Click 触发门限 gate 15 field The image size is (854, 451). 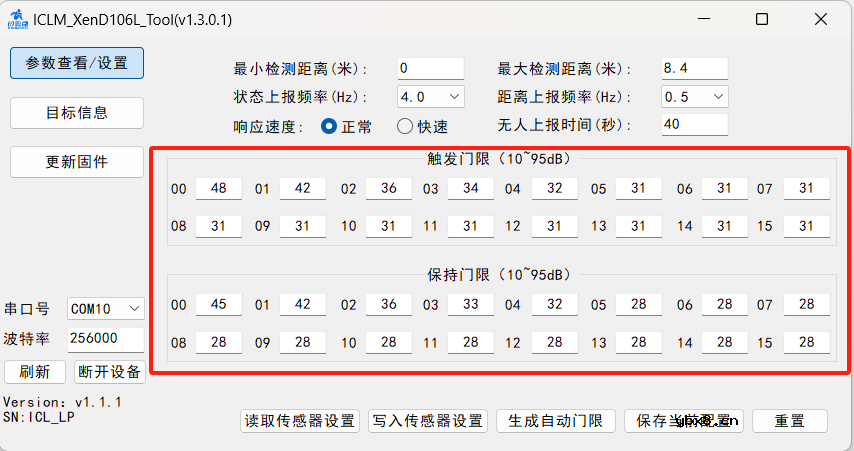click(807, 227)
